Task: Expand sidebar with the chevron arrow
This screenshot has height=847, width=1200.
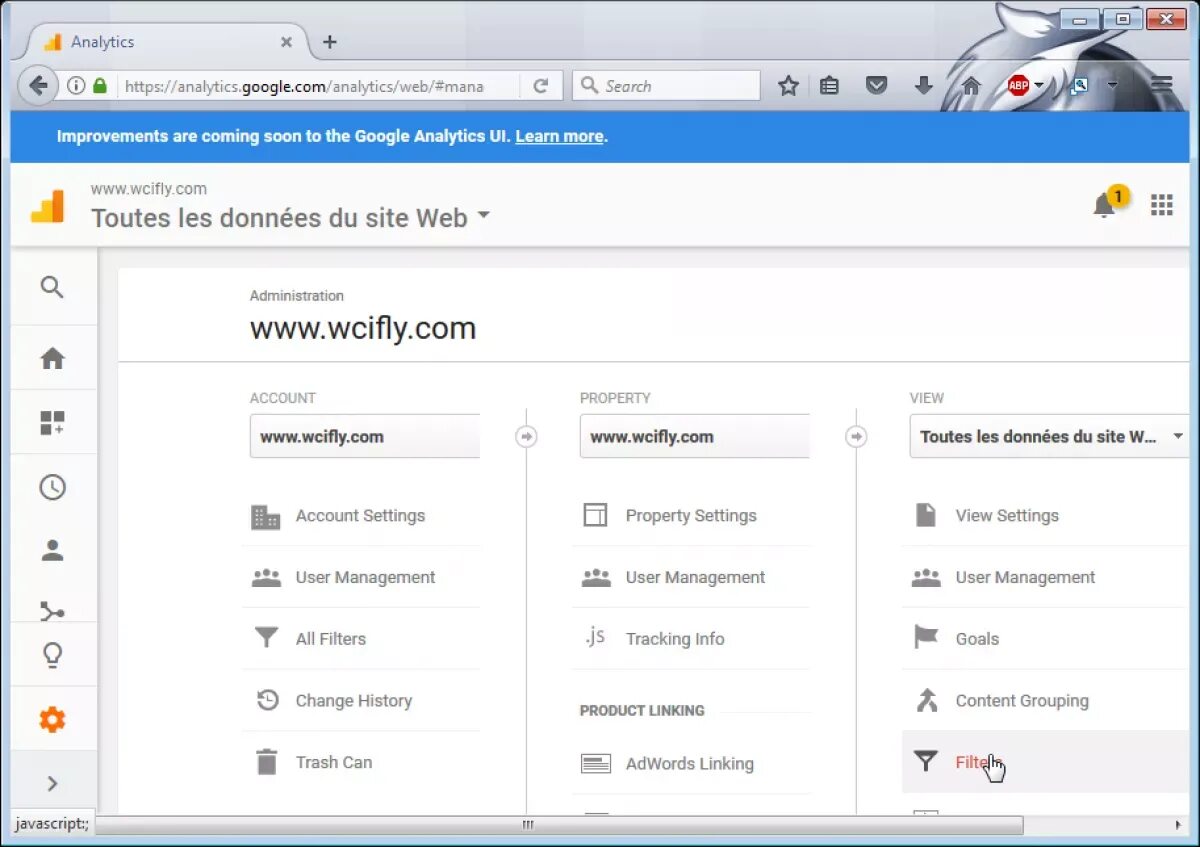Action: pyautogui.click(x=52, y=784)
